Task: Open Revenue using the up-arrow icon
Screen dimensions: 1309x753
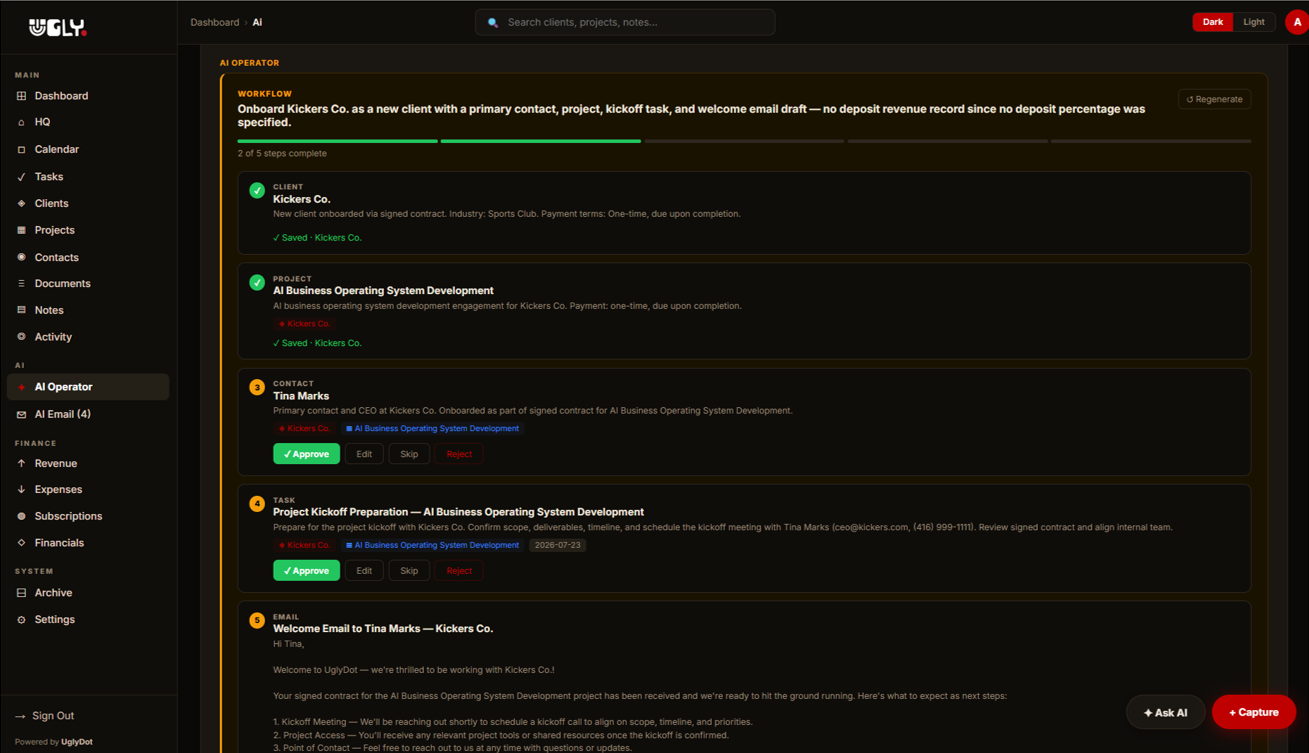Action: point(21,463)
